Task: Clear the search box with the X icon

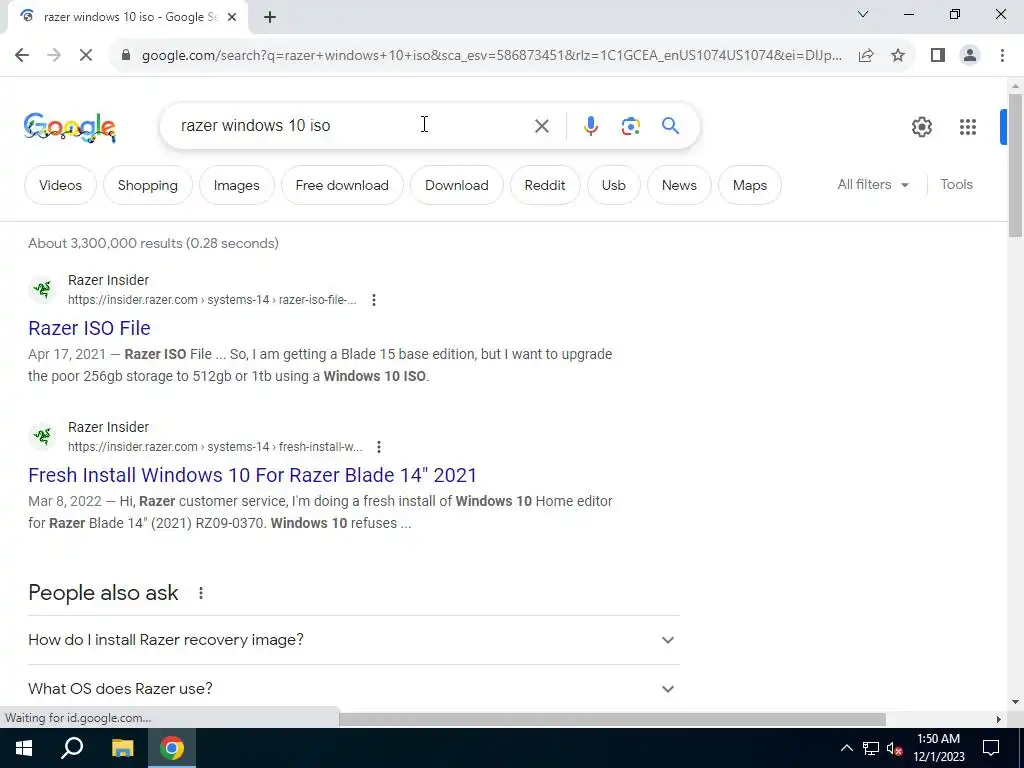Action: tap(541, 126)
